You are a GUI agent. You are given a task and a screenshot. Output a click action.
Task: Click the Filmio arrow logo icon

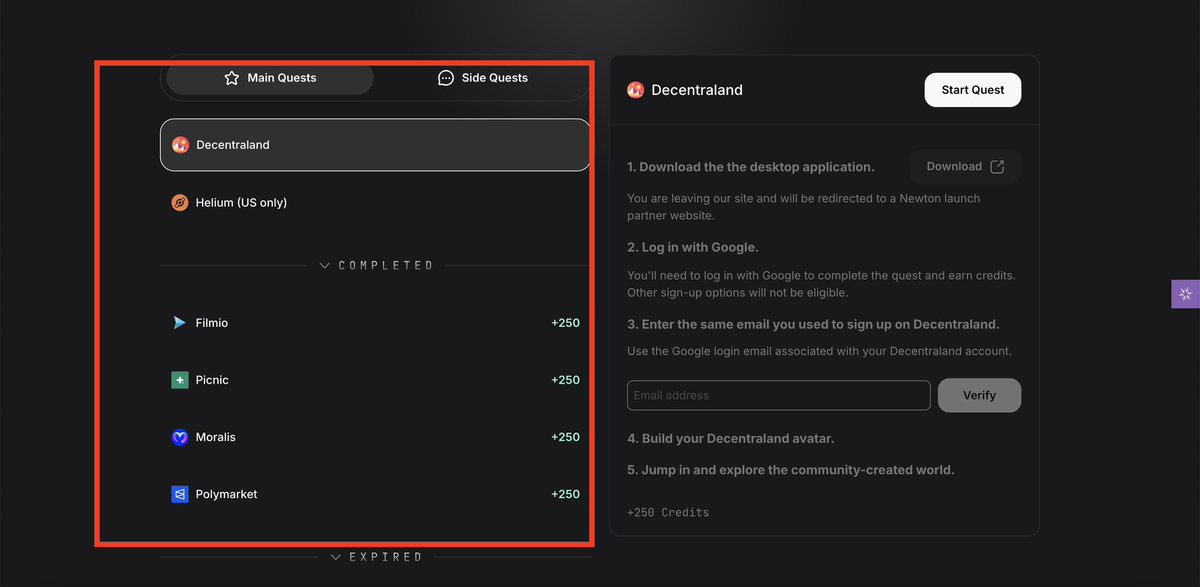click(x=180, y=323)
